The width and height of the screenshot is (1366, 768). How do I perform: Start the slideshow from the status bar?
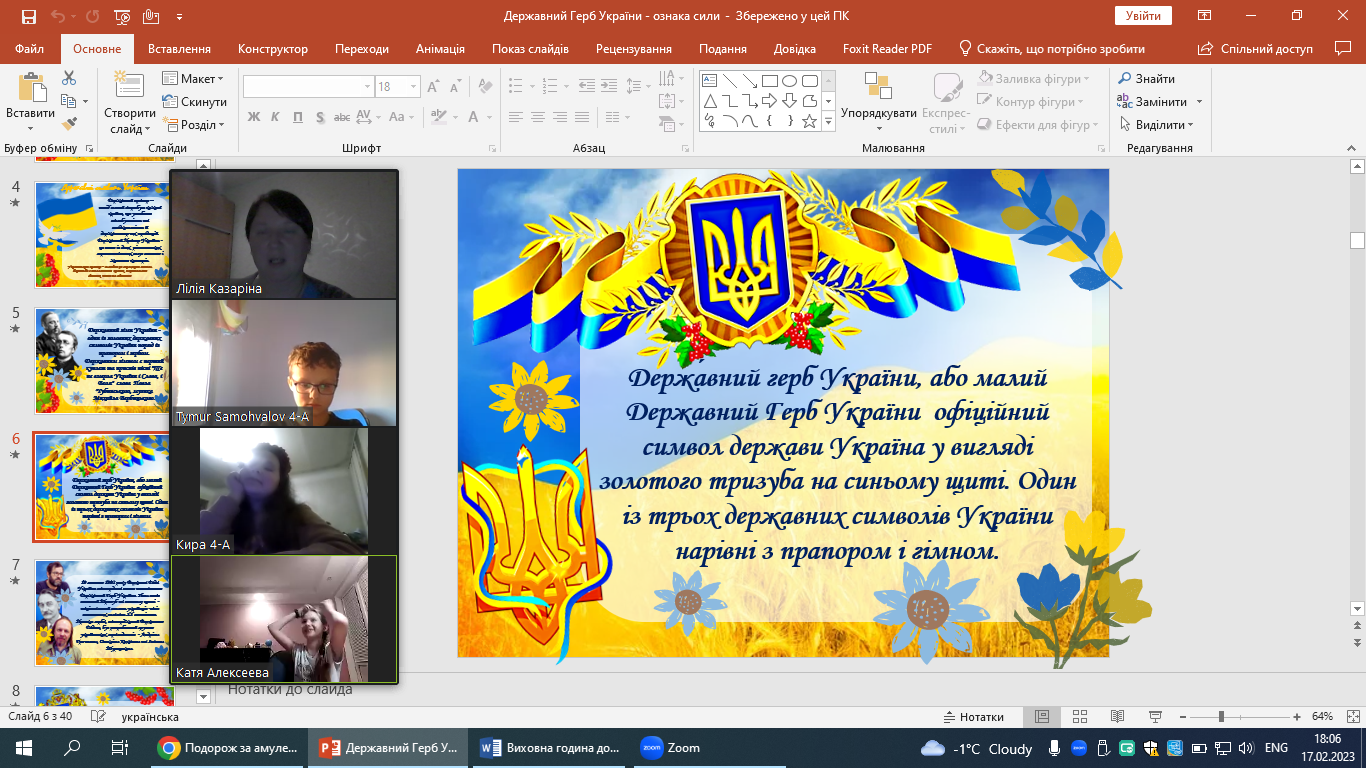[1153, 717]
